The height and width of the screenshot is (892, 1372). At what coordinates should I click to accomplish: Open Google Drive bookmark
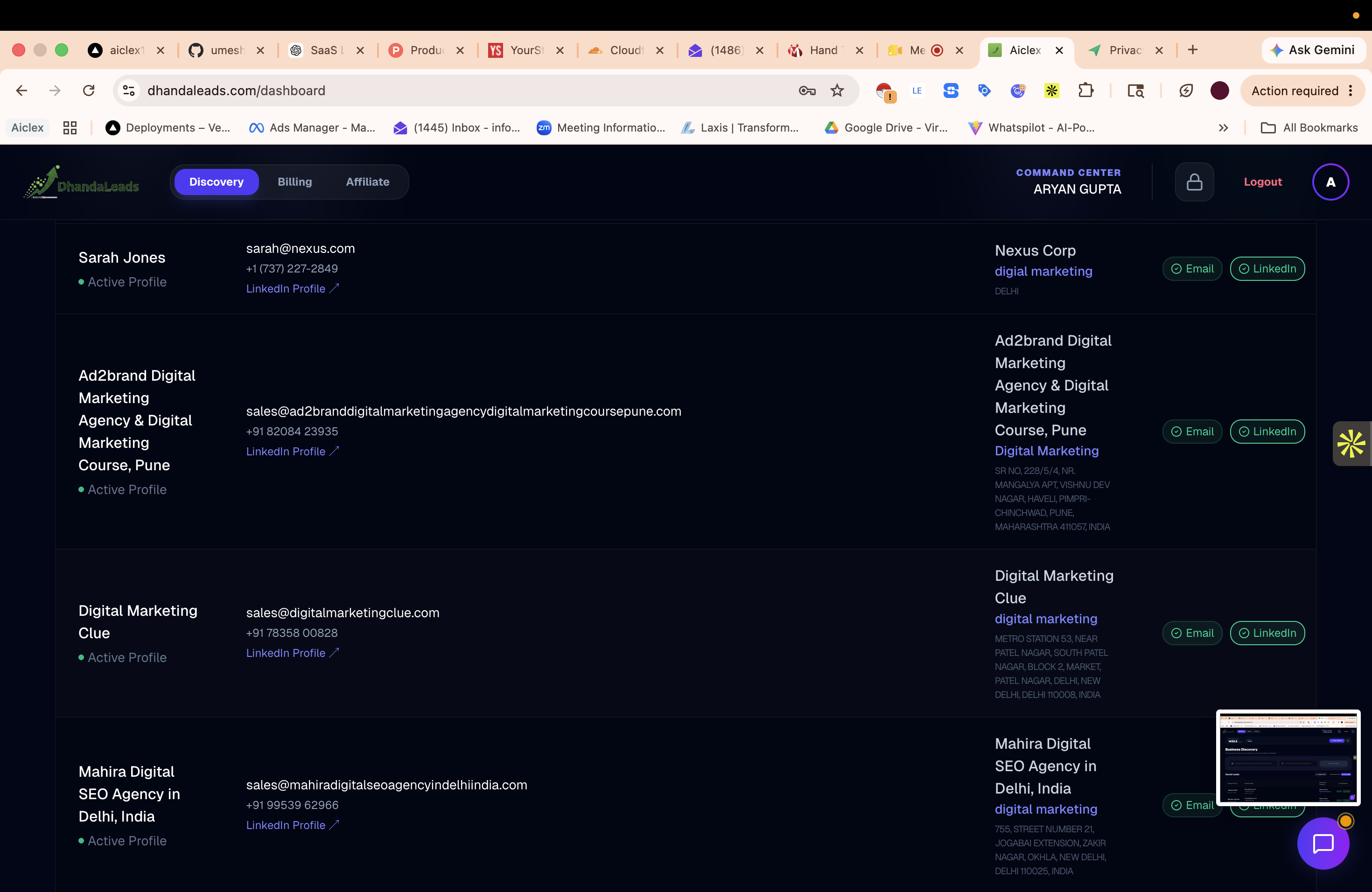click(886, 128)
